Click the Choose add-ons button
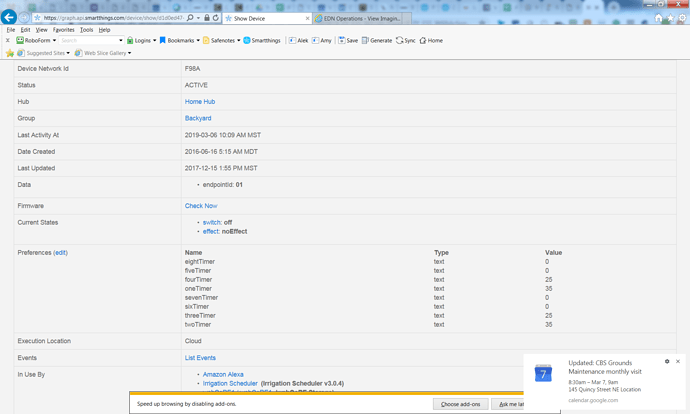 (460, 404)
